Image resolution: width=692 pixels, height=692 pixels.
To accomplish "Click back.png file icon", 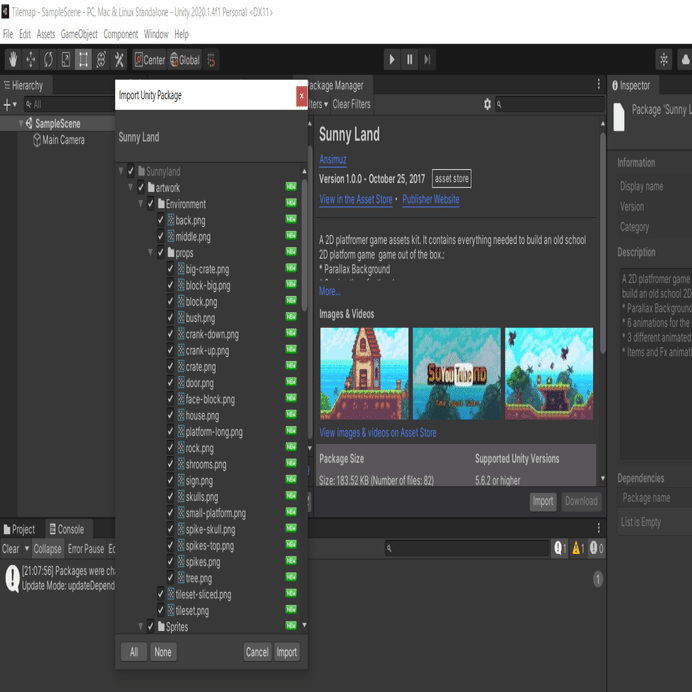I will pyautogui.click(x=171, y=220).
